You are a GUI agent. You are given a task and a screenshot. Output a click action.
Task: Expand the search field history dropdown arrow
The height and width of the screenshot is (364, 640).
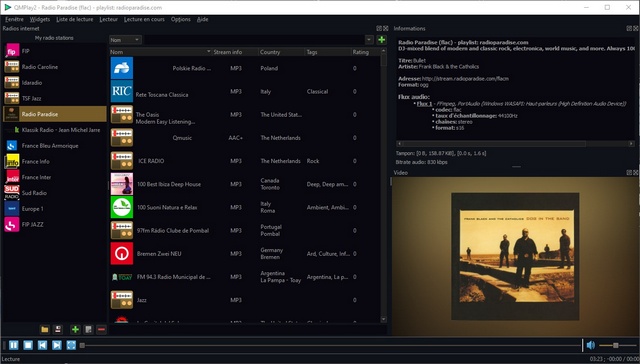click(x=369, y=40)
